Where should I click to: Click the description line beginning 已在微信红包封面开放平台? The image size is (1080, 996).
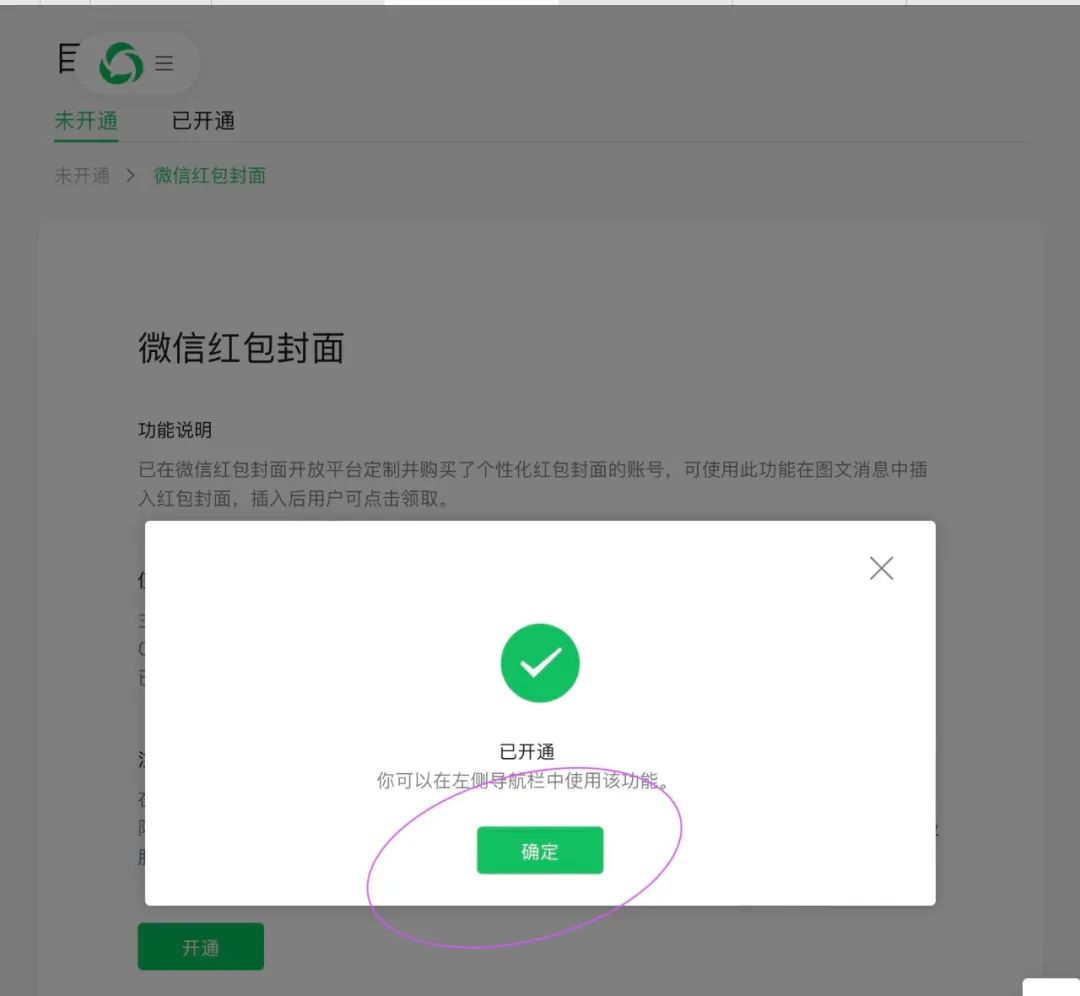(532, 470)
